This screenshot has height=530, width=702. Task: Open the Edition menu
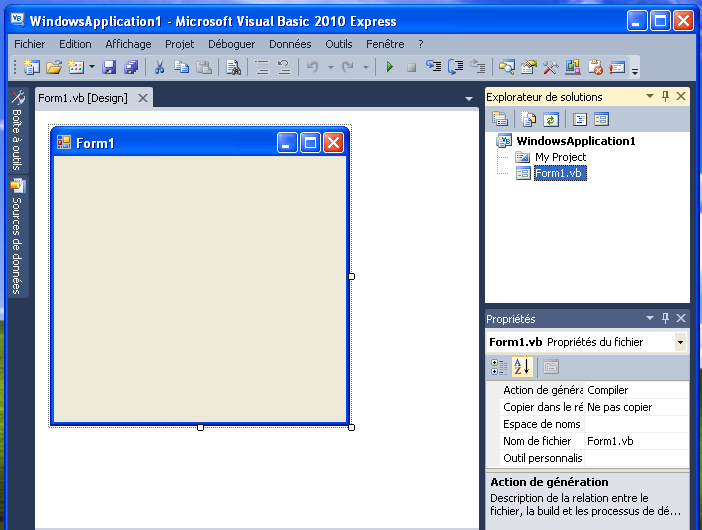pos(75,44)
